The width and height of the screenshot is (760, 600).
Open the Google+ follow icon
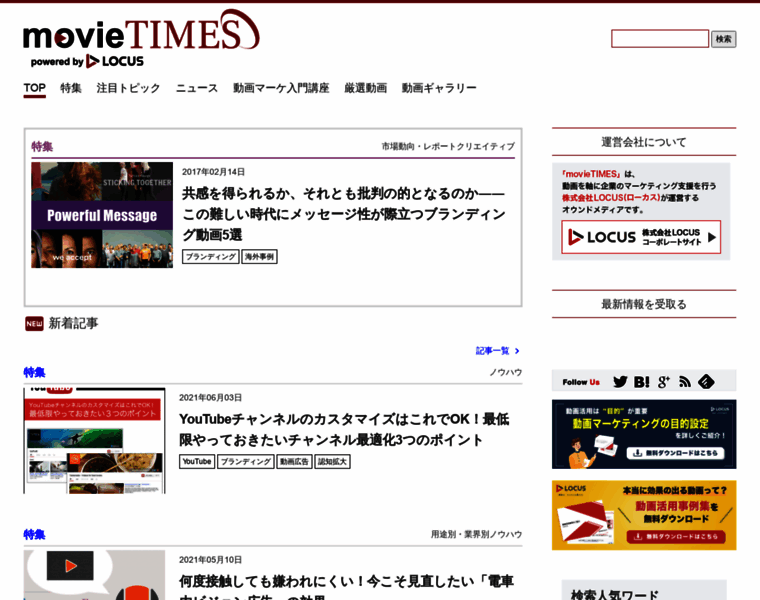pyautogui.click(x=664, y=382)
